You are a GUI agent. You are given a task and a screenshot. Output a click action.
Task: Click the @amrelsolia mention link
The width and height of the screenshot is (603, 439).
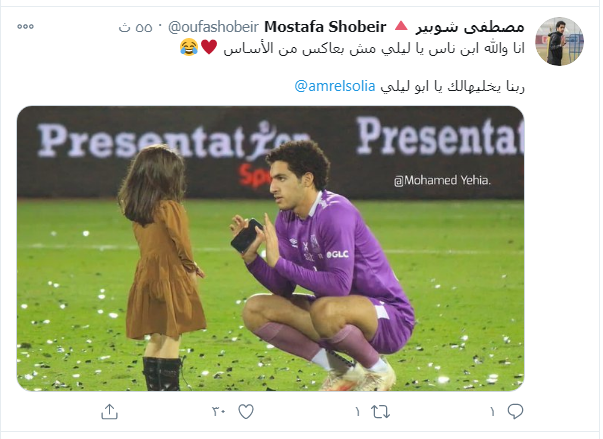(x=335, y=86)
